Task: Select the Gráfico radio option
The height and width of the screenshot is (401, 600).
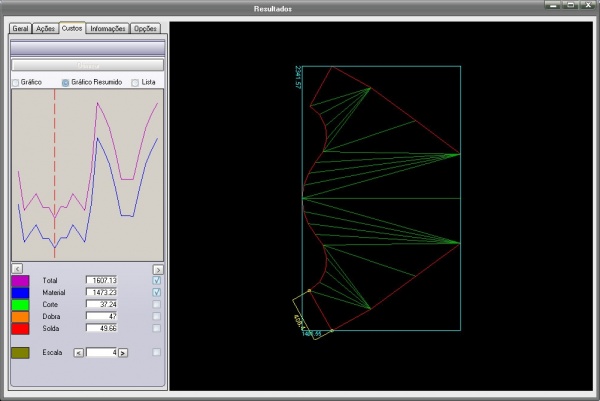Action: click(16, 82)
